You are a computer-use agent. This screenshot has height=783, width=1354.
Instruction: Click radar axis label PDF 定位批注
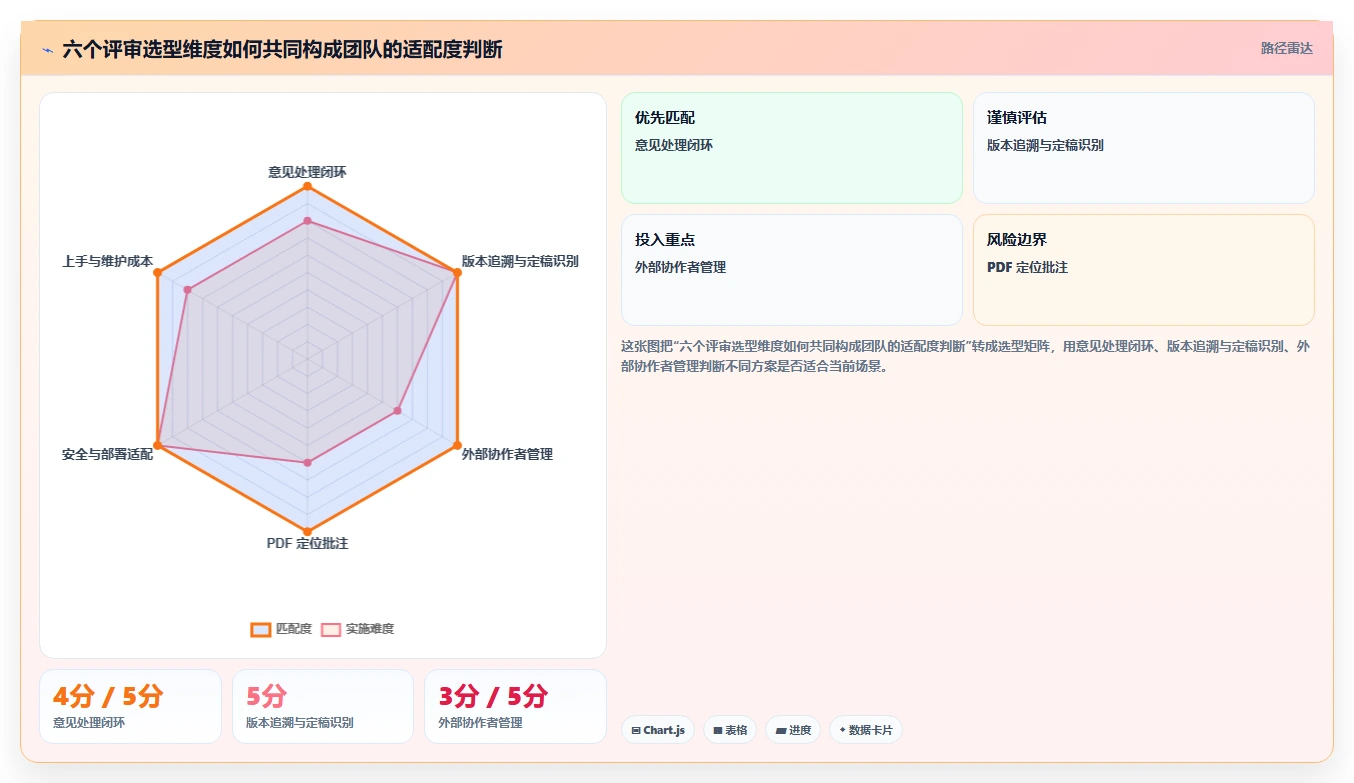click(307, 543)
